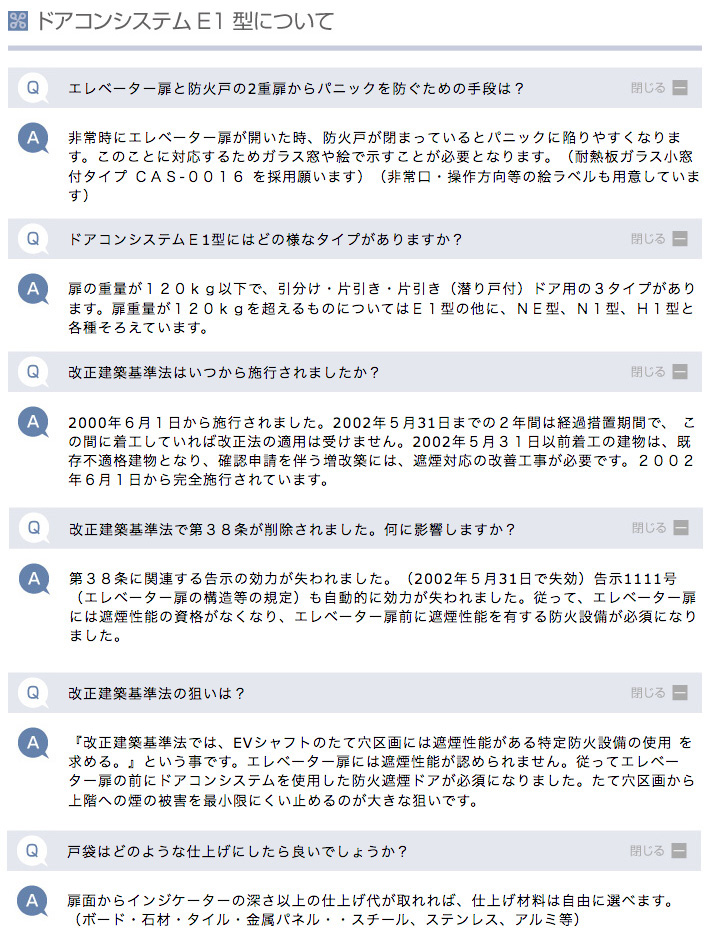711x937 pixels.
Task: Collapse the 戸袋 finish answer via minus icon
Action: [679, 850]
